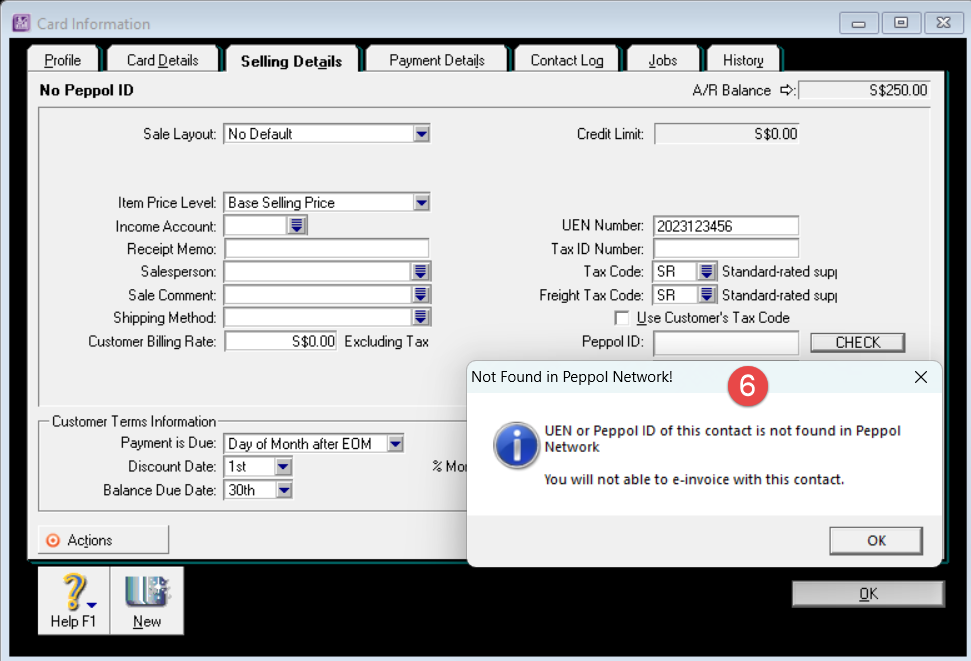Switch to the Payment Details tab

[437, 60]
